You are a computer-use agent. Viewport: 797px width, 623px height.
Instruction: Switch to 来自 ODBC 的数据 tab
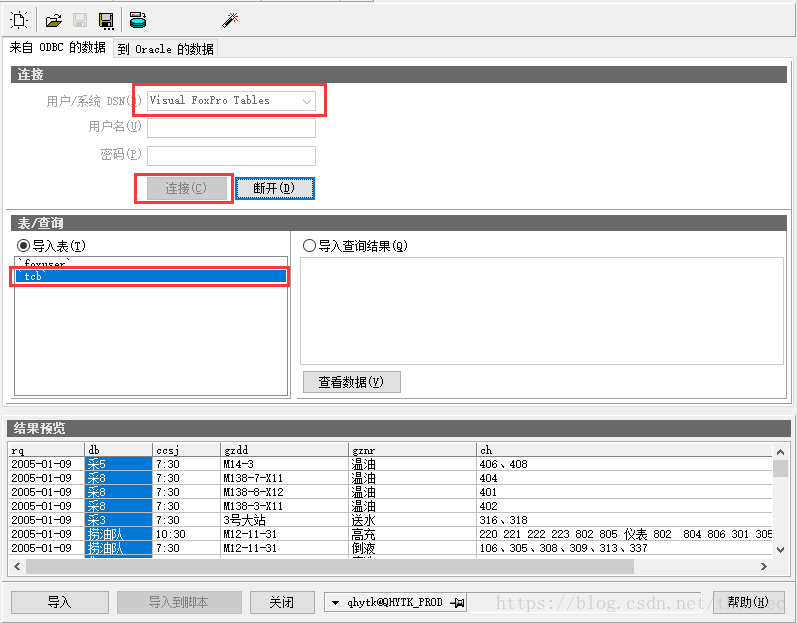[57, 48]
